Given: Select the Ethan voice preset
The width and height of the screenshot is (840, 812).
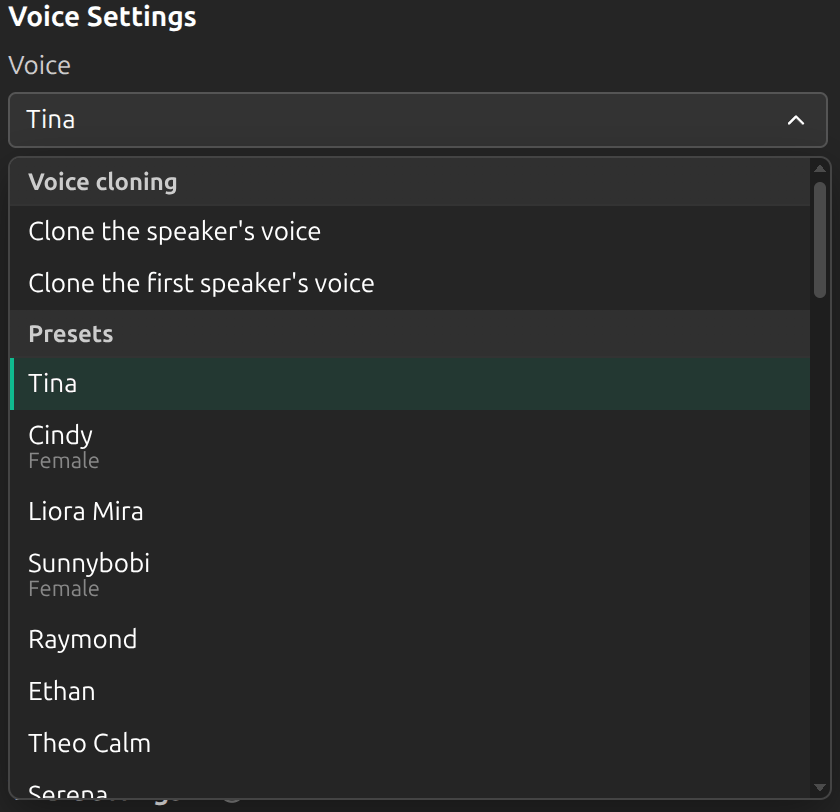Looking at the screenshot, I should click(410, 691).
